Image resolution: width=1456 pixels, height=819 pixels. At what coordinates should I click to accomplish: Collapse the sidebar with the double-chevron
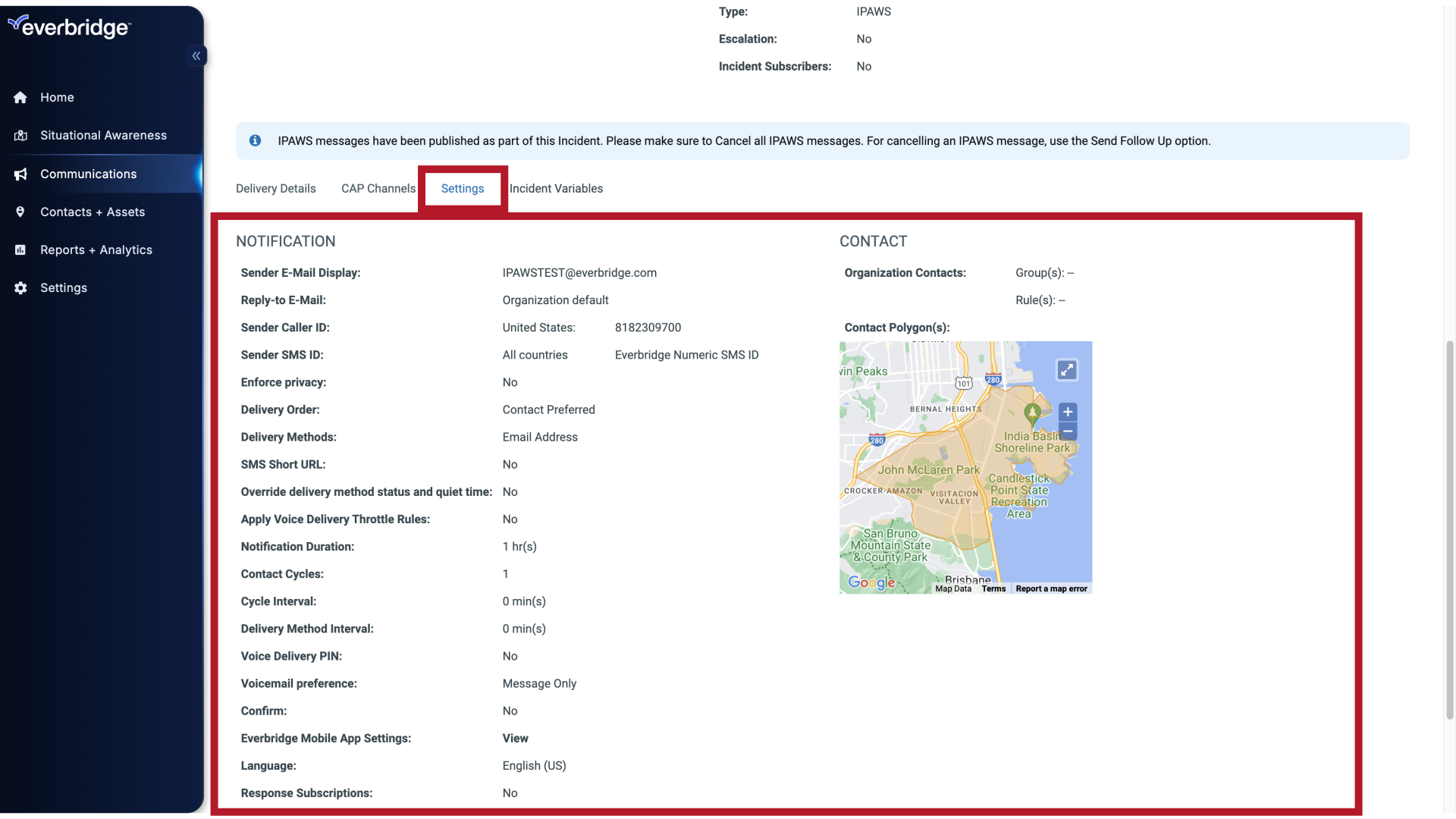[x=196, y=56]
